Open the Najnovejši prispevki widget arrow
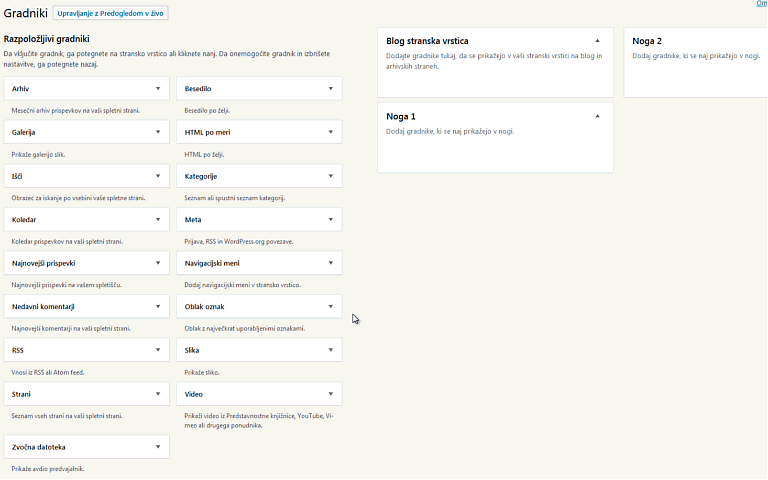The width and height of the screenshot is (768, 480). [x=157, y=263]
